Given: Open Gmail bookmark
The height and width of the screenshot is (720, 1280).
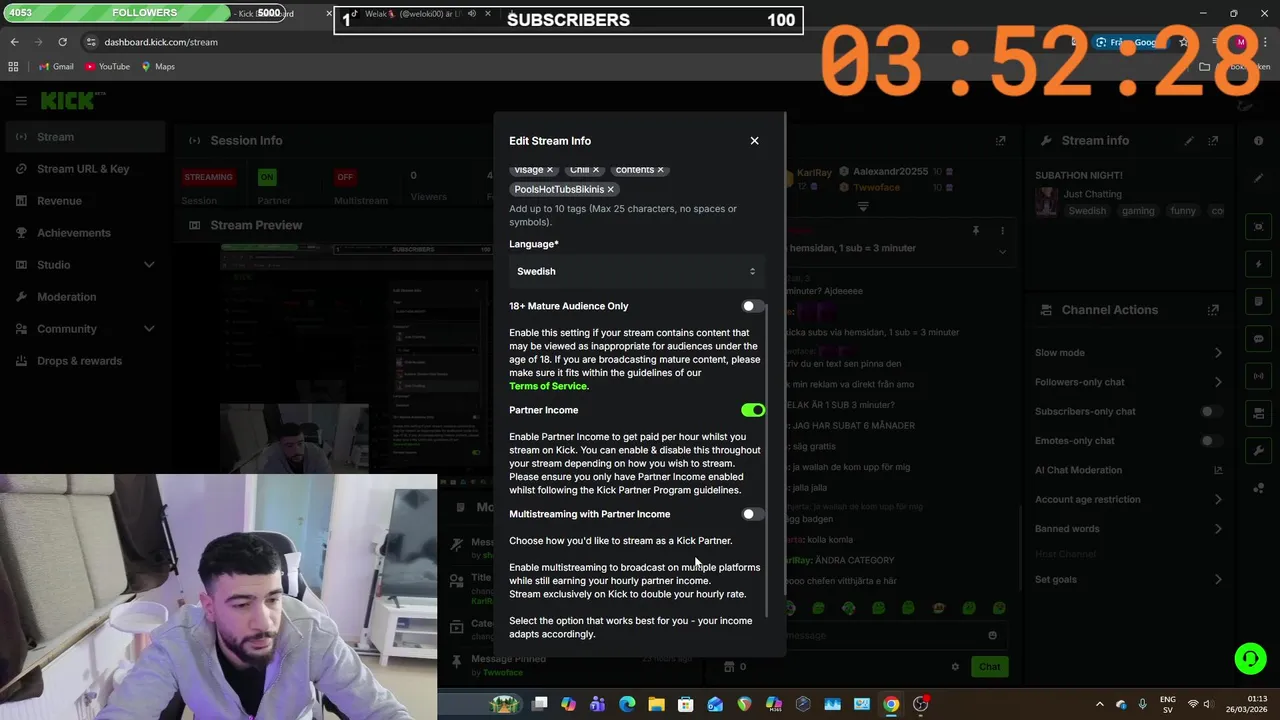Looking at the screenshot, I should point(56,66).
